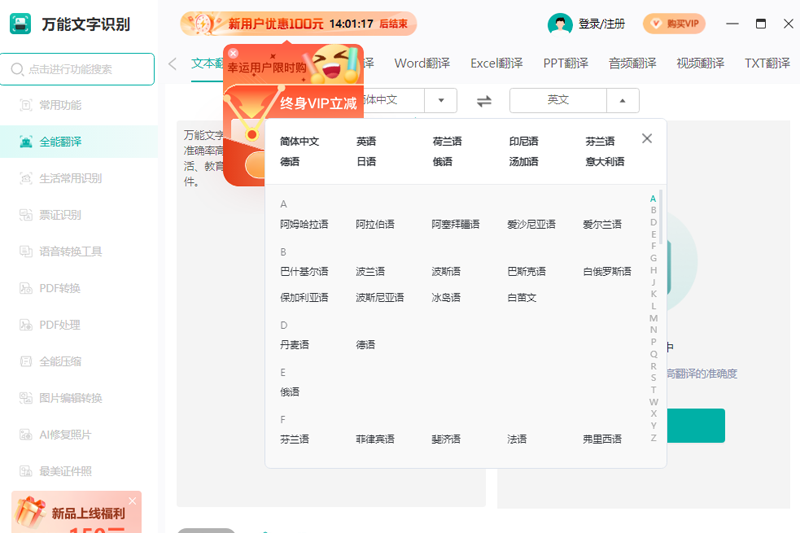Choose 日语 in the quick languages

coord(366,162)
